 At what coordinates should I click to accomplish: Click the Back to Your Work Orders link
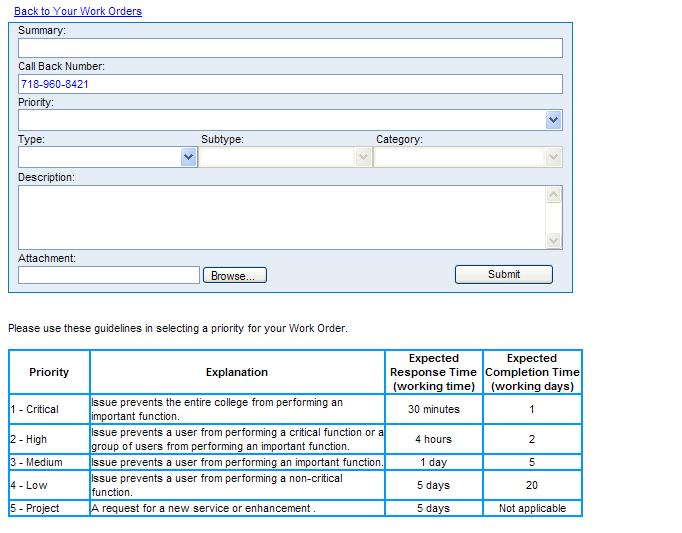click(78, 11)
